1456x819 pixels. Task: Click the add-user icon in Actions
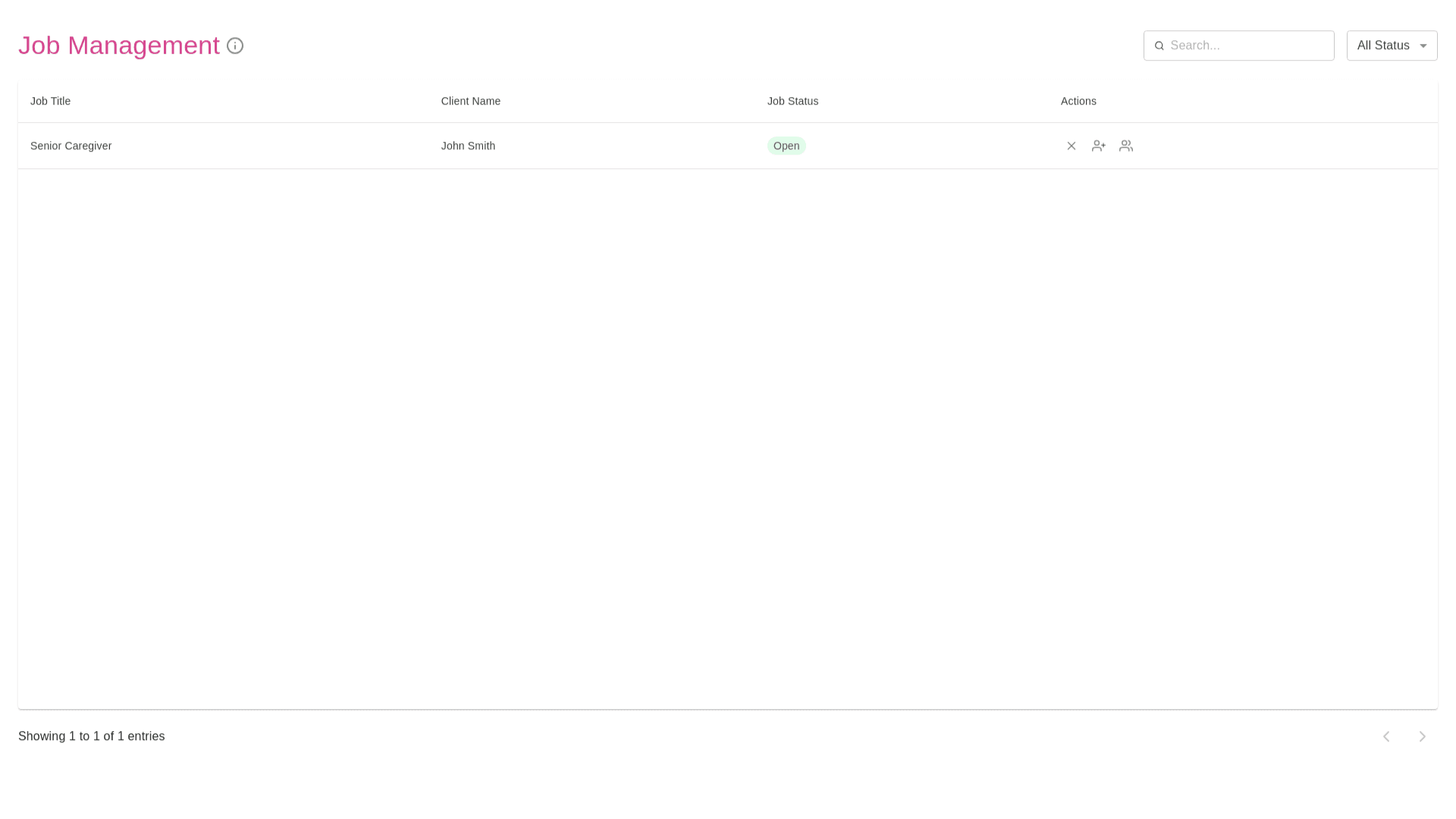pos(1099,146)
